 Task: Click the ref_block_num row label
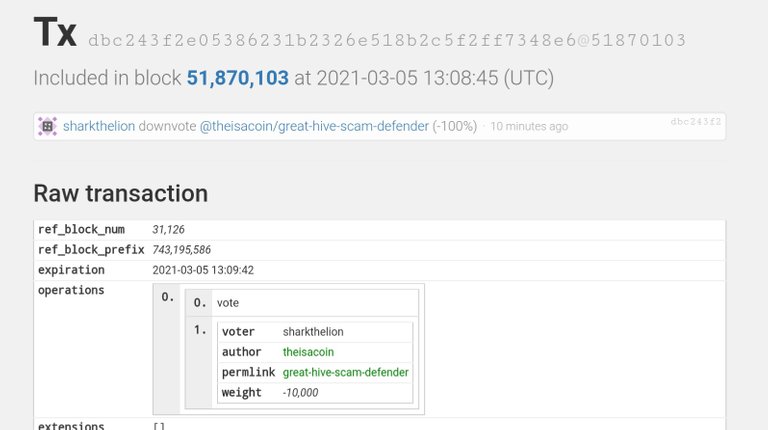(x=81, y=229)
